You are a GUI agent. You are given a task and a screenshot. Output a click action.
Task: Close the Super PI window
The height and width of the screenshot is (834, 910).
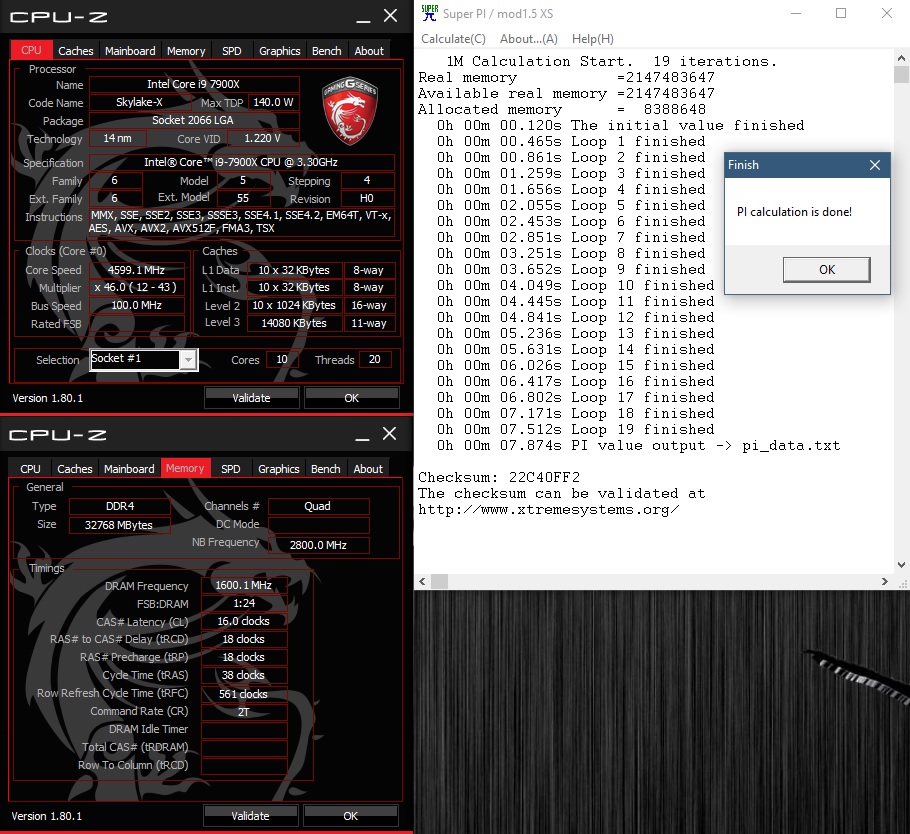pos(886,13)
